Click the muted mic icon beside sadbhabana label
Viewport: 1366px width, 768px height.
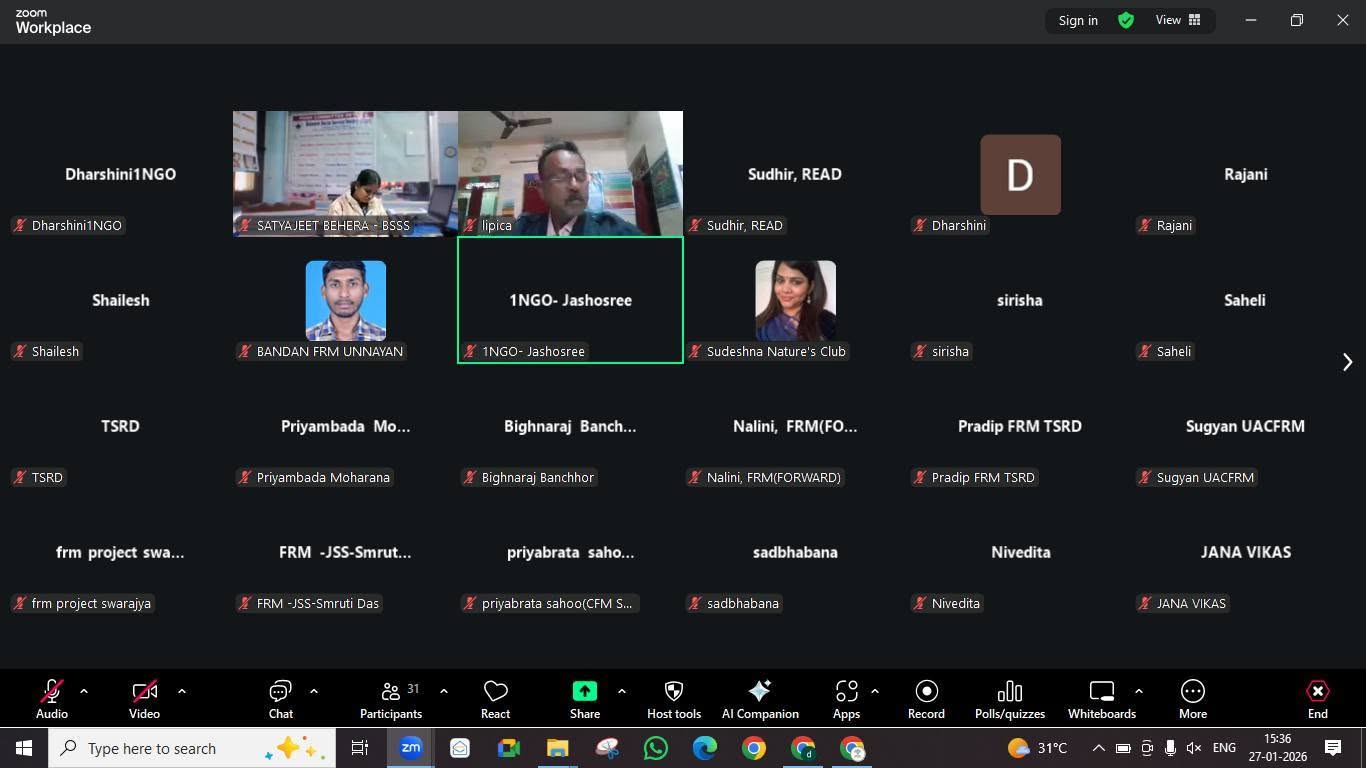694,603
